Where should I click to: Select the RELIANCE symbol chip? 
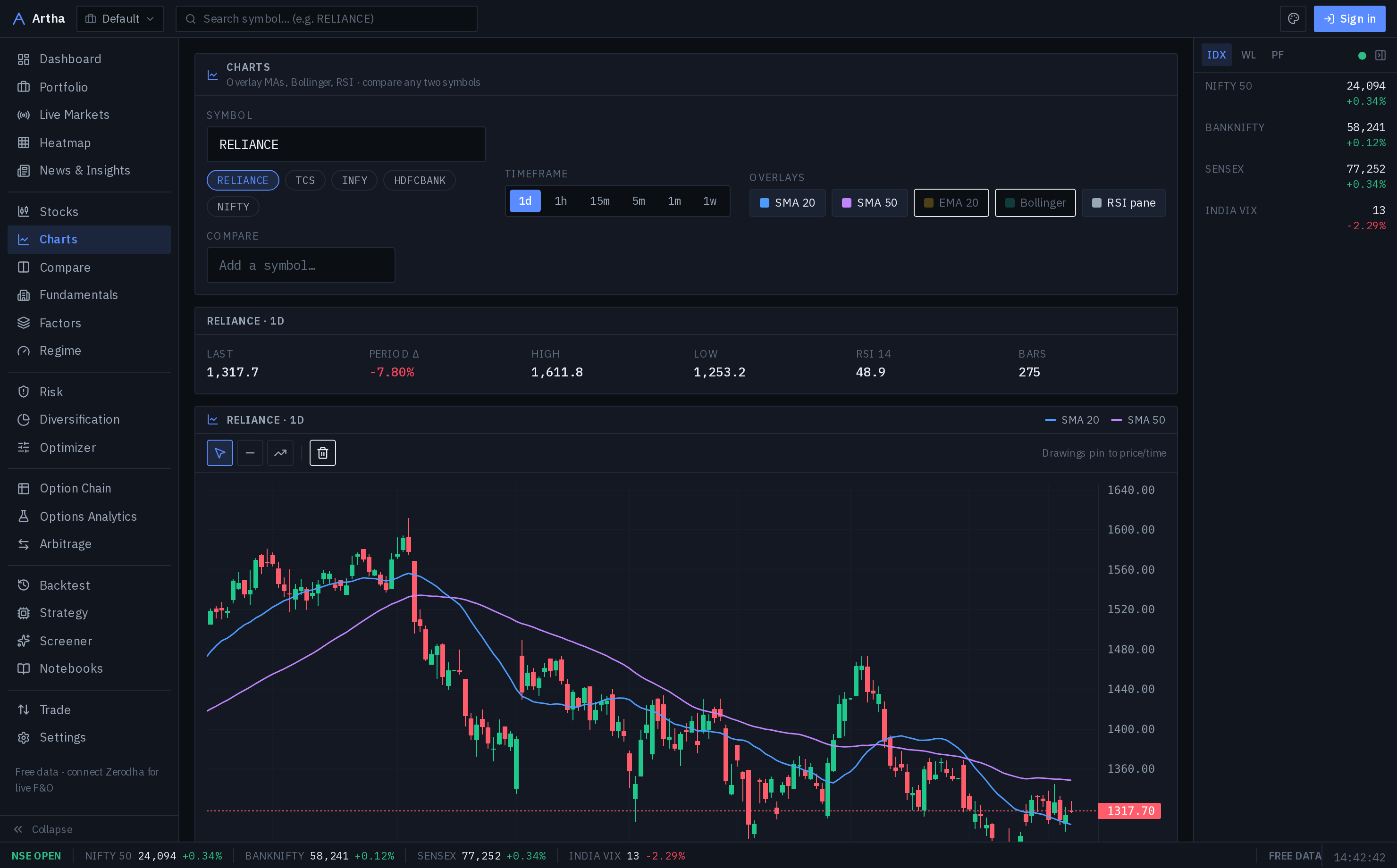[242, 180]
